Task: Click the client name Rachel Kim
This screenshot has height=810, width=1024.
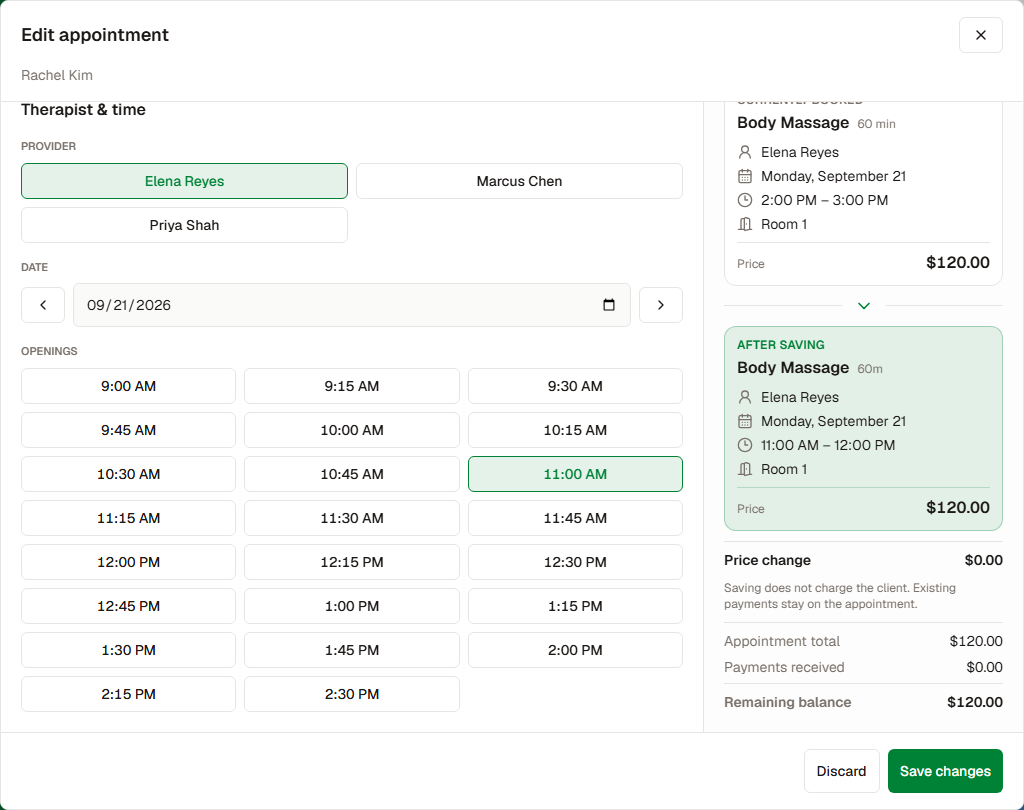Action: click(x=57, y=76)
